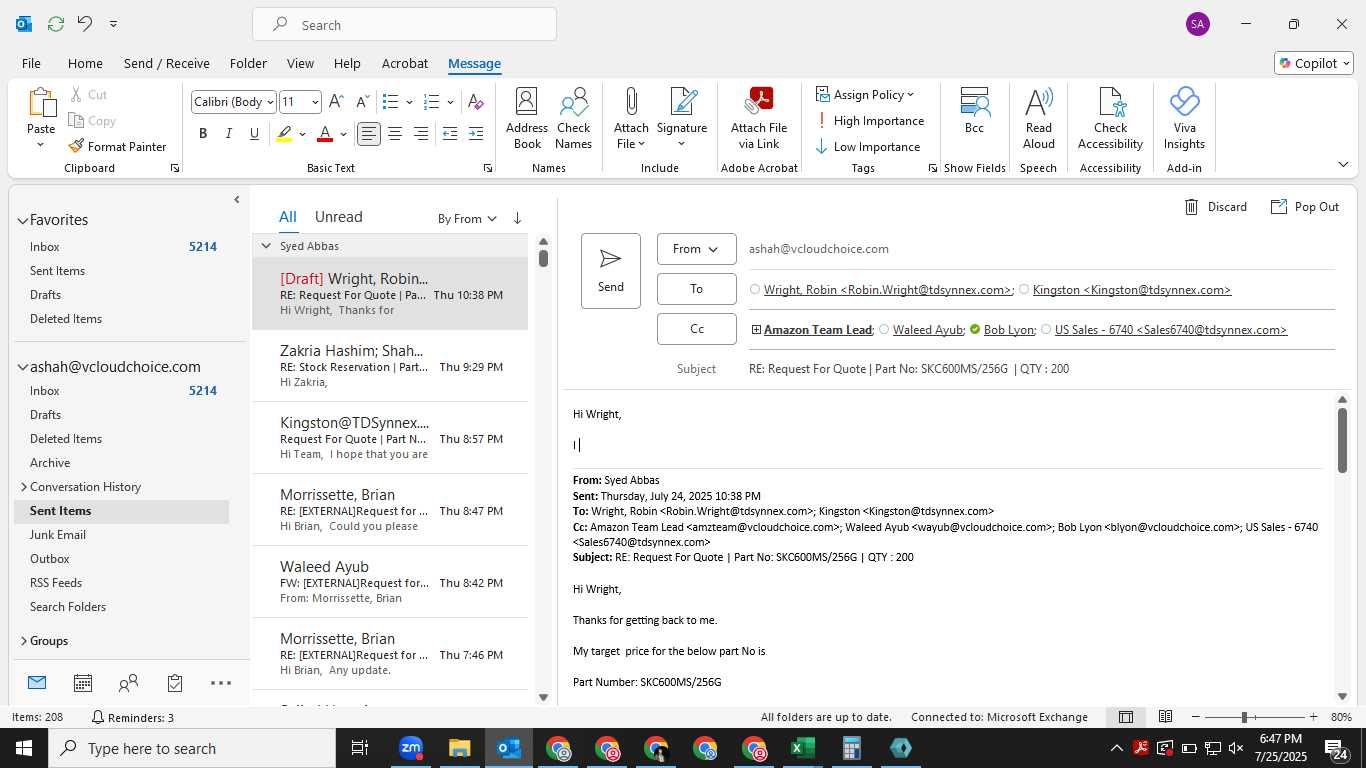
Task: Reverse sort order arrow in message list
Action: tap(517, 218)
